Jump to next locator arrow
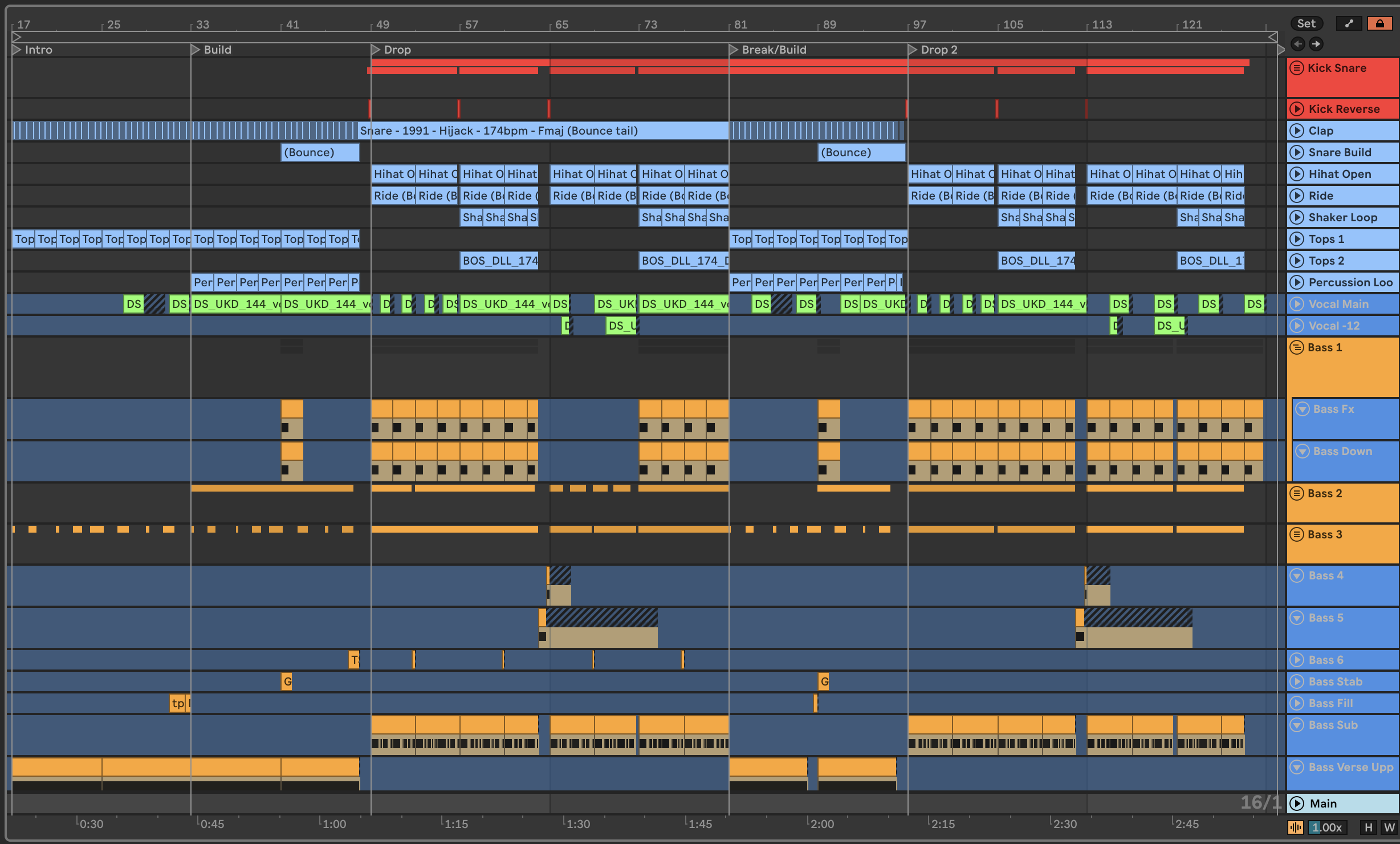Image resolution: width=1400 pixels, height=844 pixels. pyautogui.click(x=1316, y=44)
